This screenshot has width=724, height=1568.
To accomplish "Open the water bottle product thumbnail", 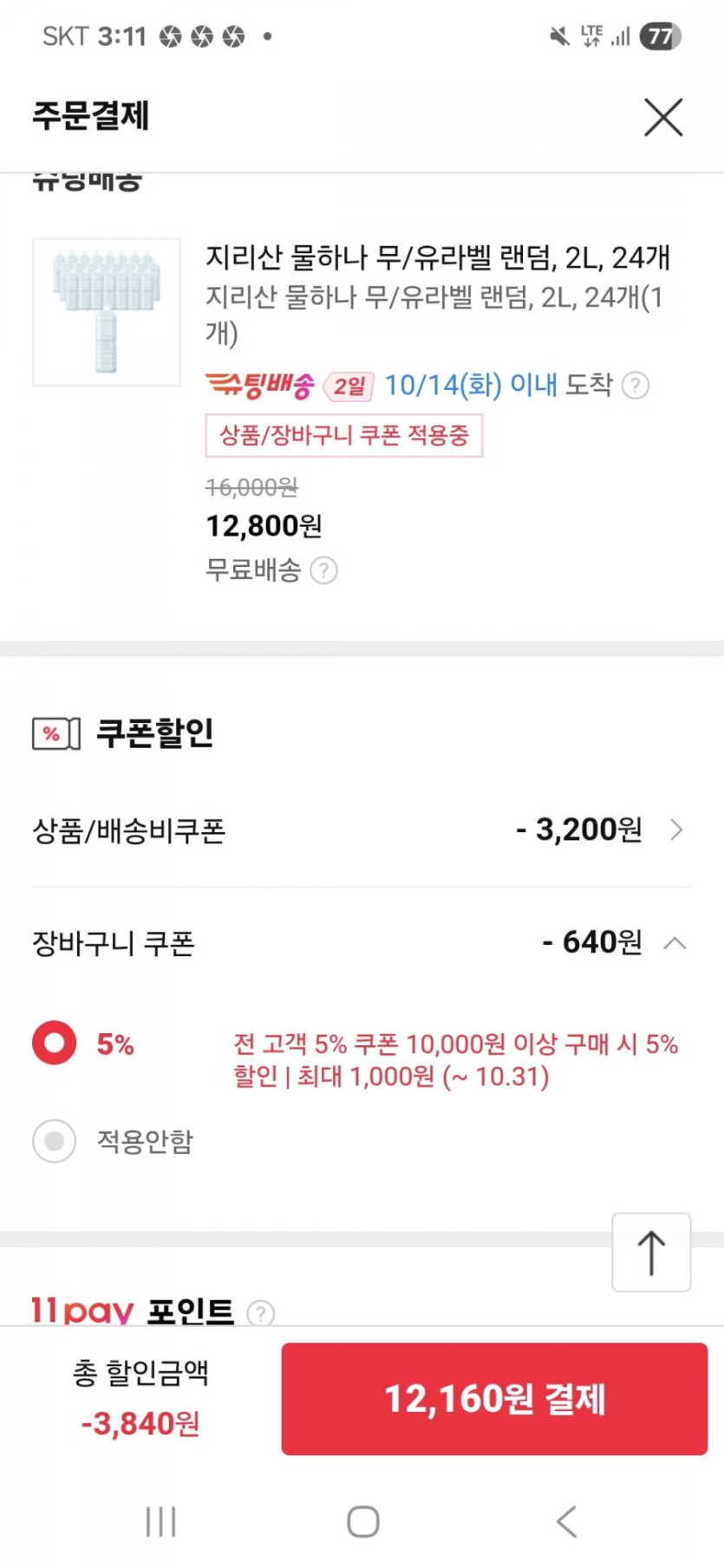I will point(107,312).
